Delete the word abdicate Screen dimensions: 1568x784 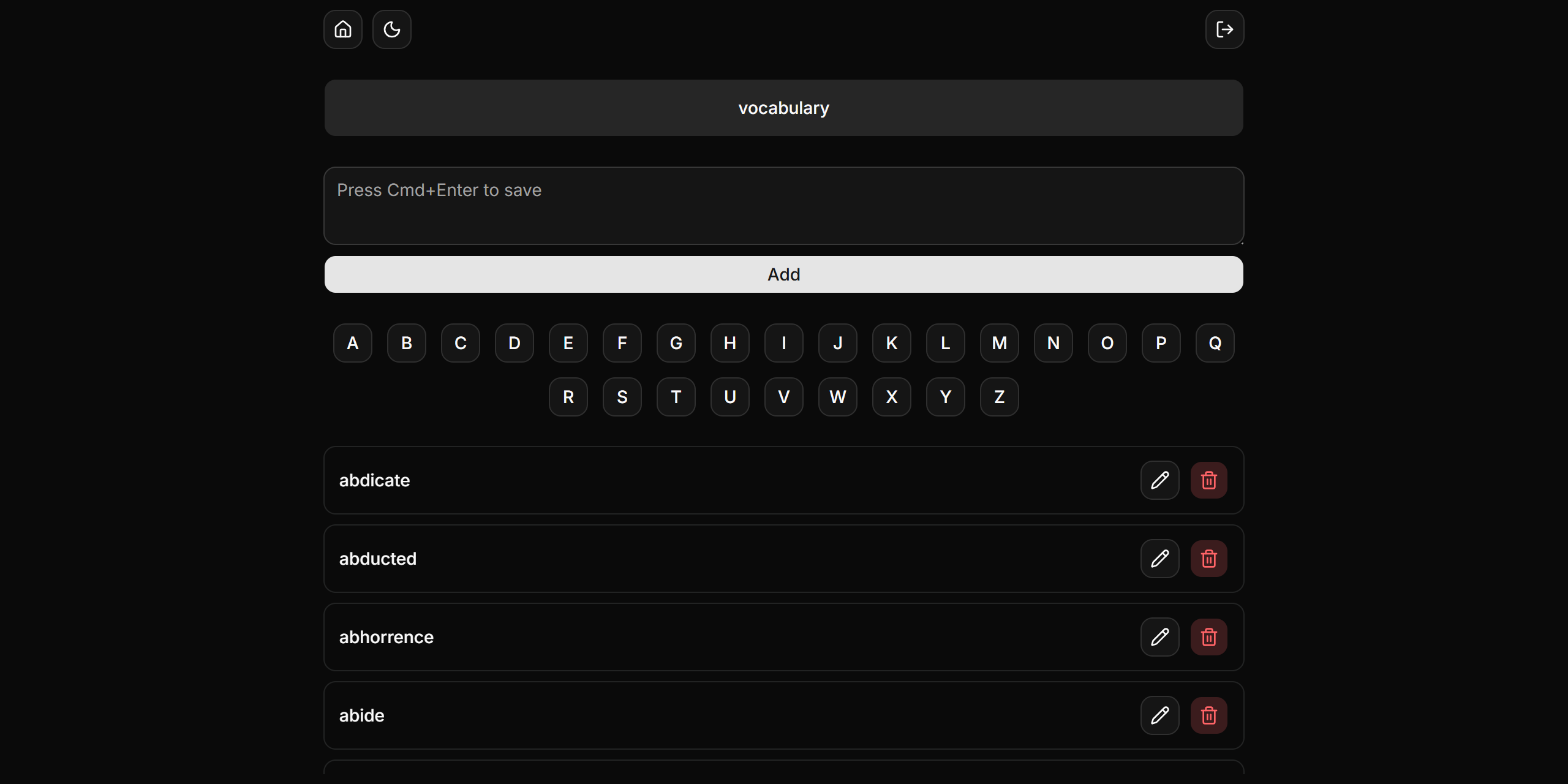1208,480
